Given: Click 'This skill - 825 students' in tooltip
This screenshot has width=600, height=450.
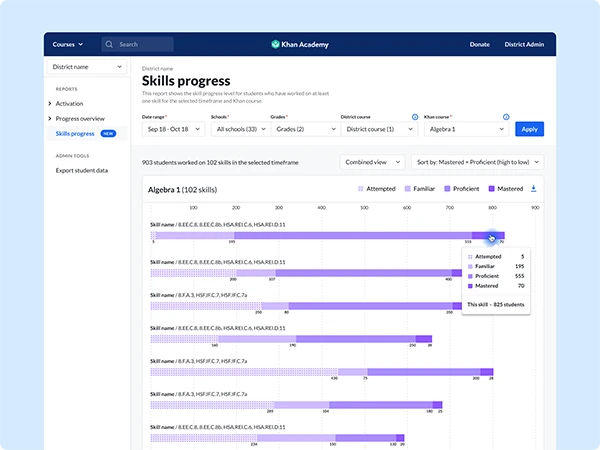Looking at the screenshot, I should [x=496, y=305].
